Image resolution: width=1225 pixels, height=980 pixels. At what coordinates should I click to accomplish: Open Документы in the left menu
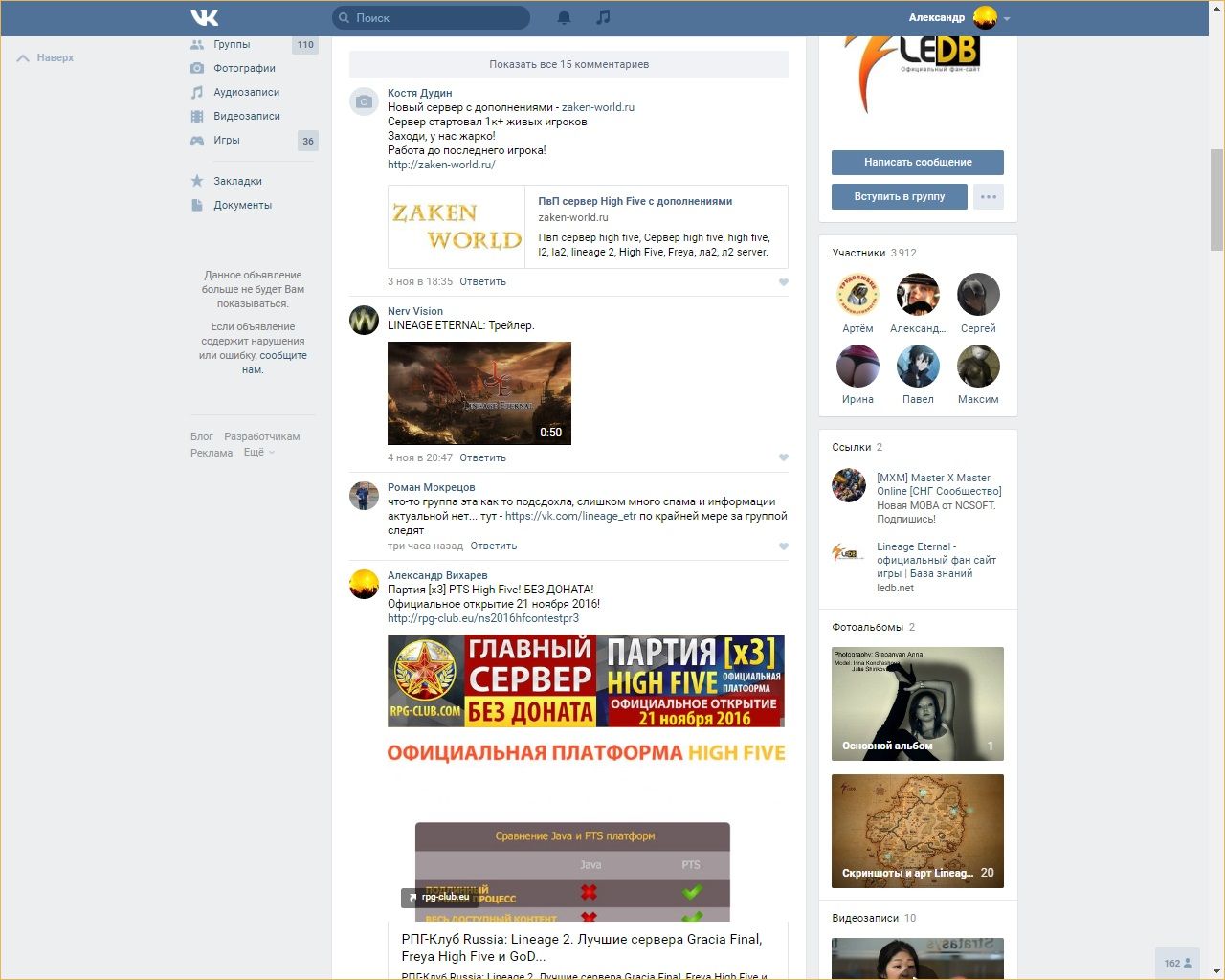point(243,205)
